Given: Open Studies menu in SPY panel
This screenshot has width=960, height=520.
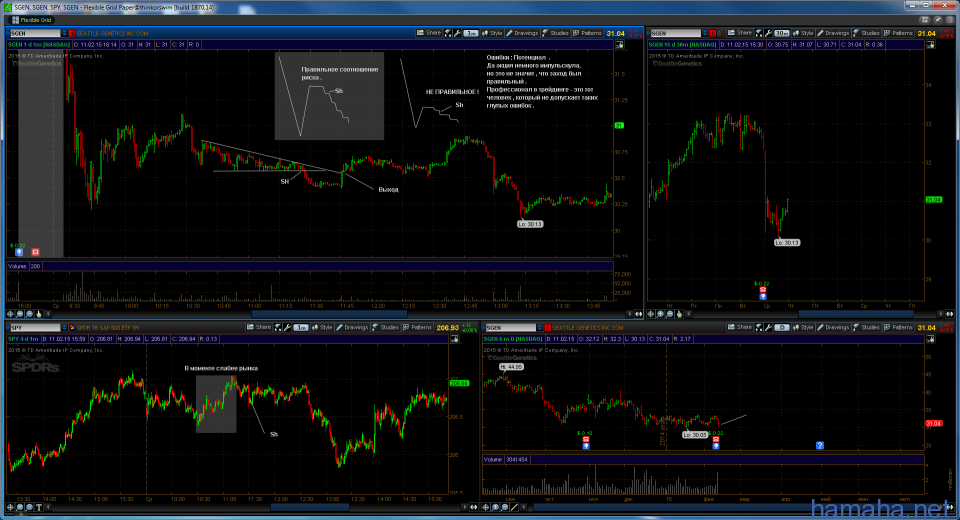Looking at the screenshot, I should tap(385, 328).
